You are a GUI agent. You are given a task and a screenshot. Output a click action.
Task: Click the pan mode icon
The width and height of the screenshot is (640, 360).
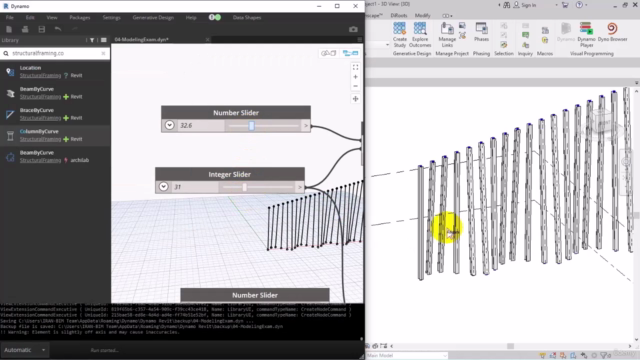356,99
